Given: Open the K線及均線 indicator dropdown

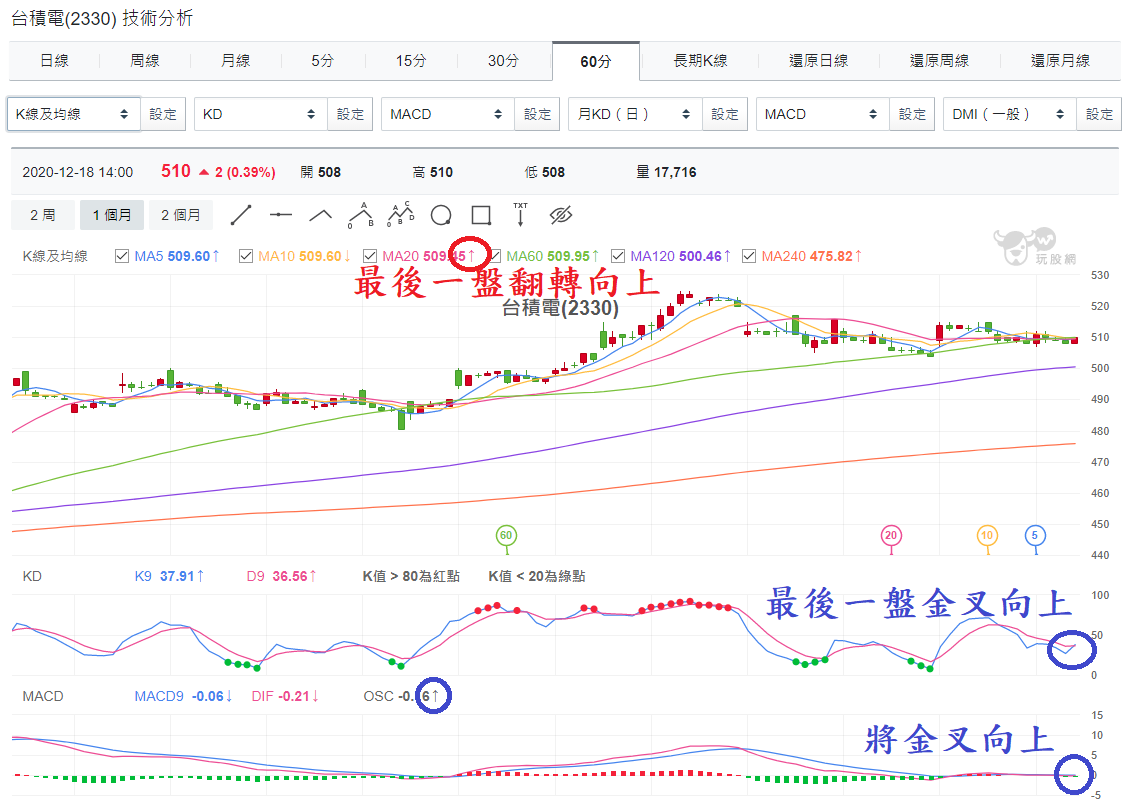Looking at the screenshot, I should pyautogui.click(x=73, y=114).
